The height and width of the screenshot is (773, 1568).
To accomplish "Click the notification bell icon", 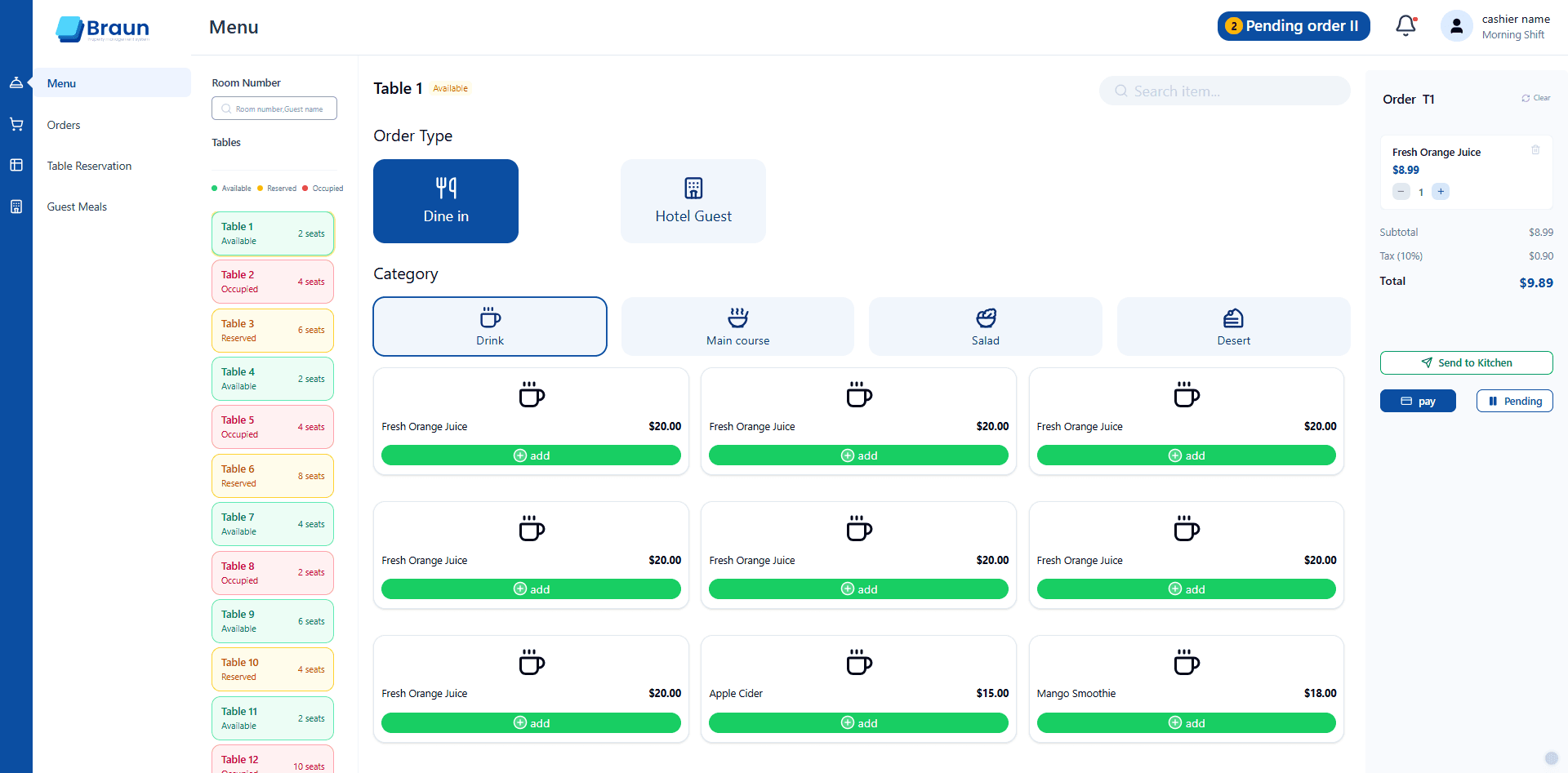I will pos(1405,26).
